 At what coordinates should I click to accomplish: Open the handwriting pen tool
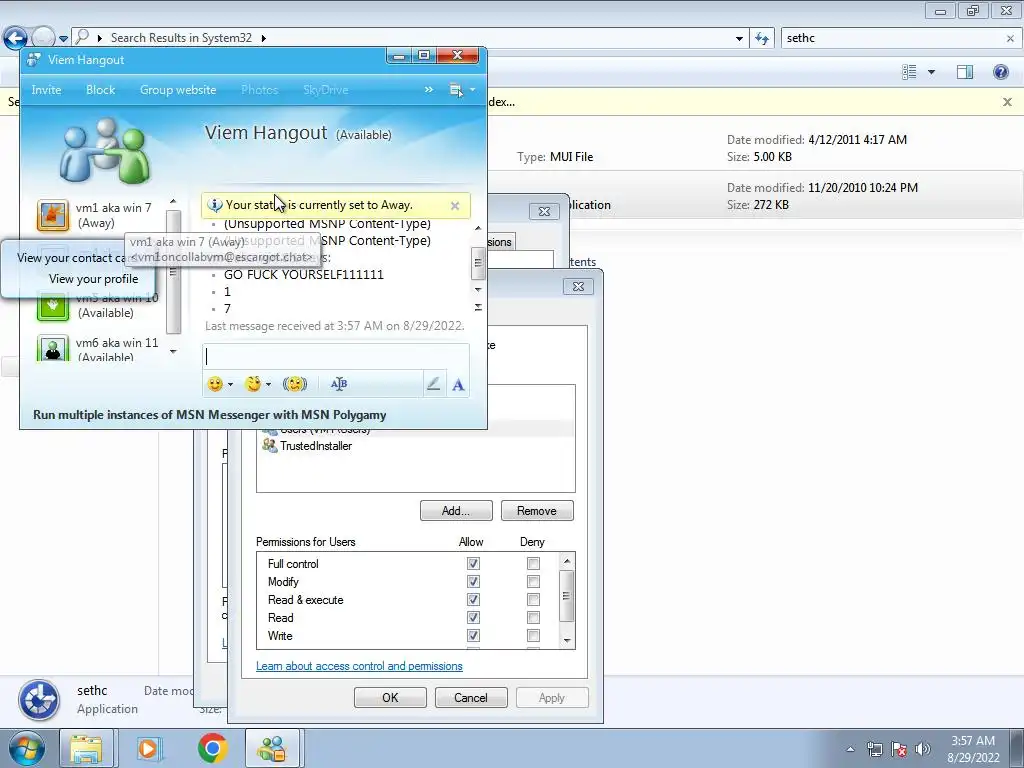[x=433, y=384]
